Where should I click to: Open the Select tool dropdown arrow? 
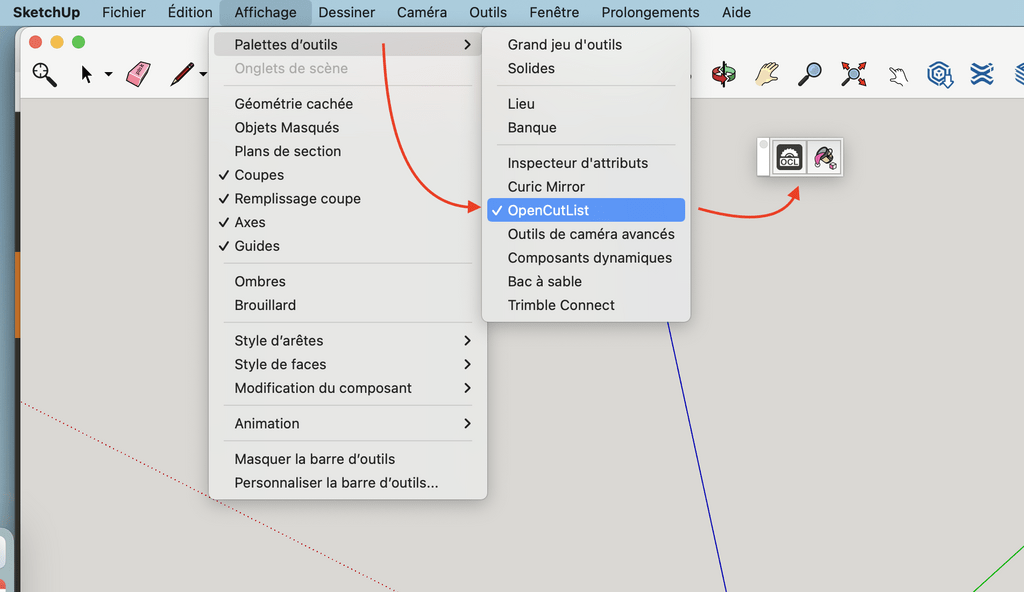point(108,74)
